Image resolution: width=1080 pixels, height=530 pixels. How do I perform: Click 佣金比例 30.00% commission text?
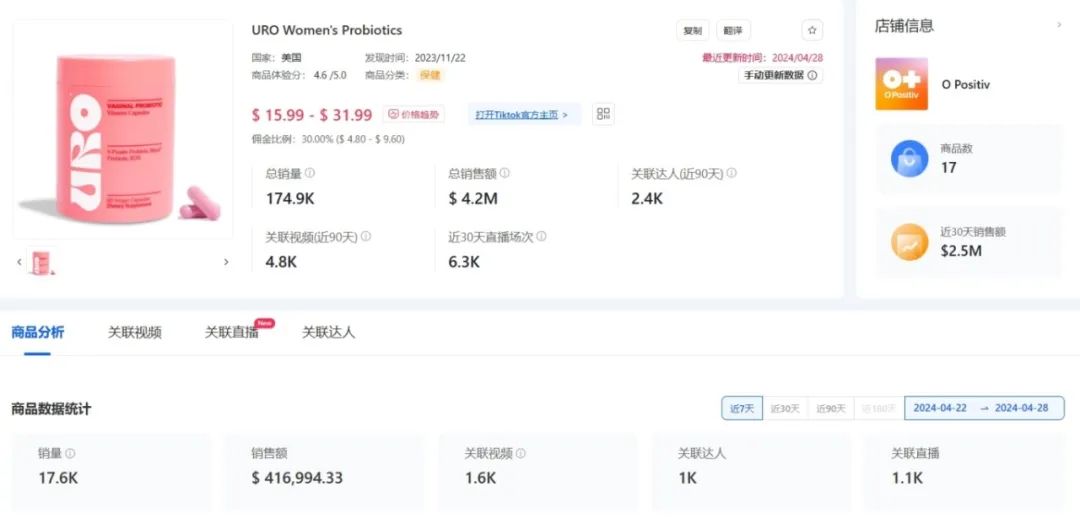328,139
